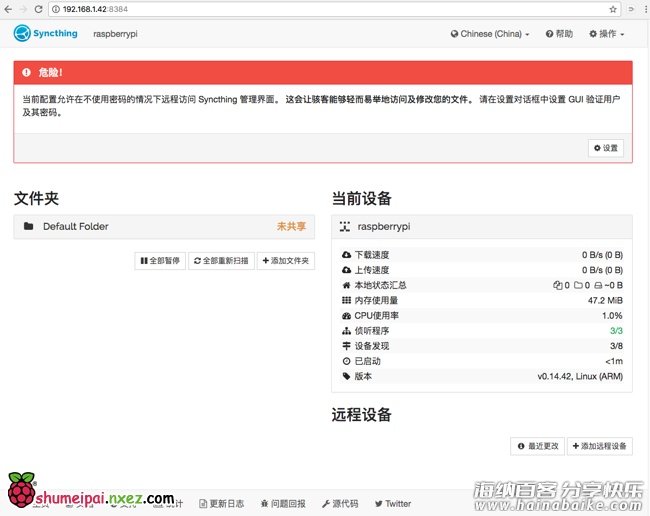This screenshot has width=650, height=516.
Task: Click the 全部重新扫描 rescan all button
Action: coord(221,261)
